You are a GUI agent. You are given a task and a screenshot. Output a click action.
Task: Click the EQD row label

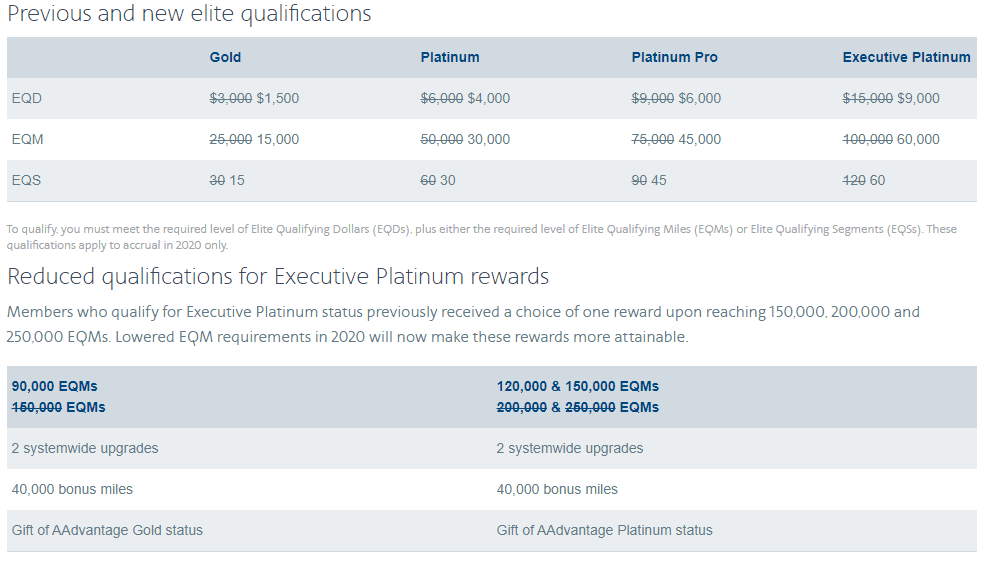tap(27, 98)
